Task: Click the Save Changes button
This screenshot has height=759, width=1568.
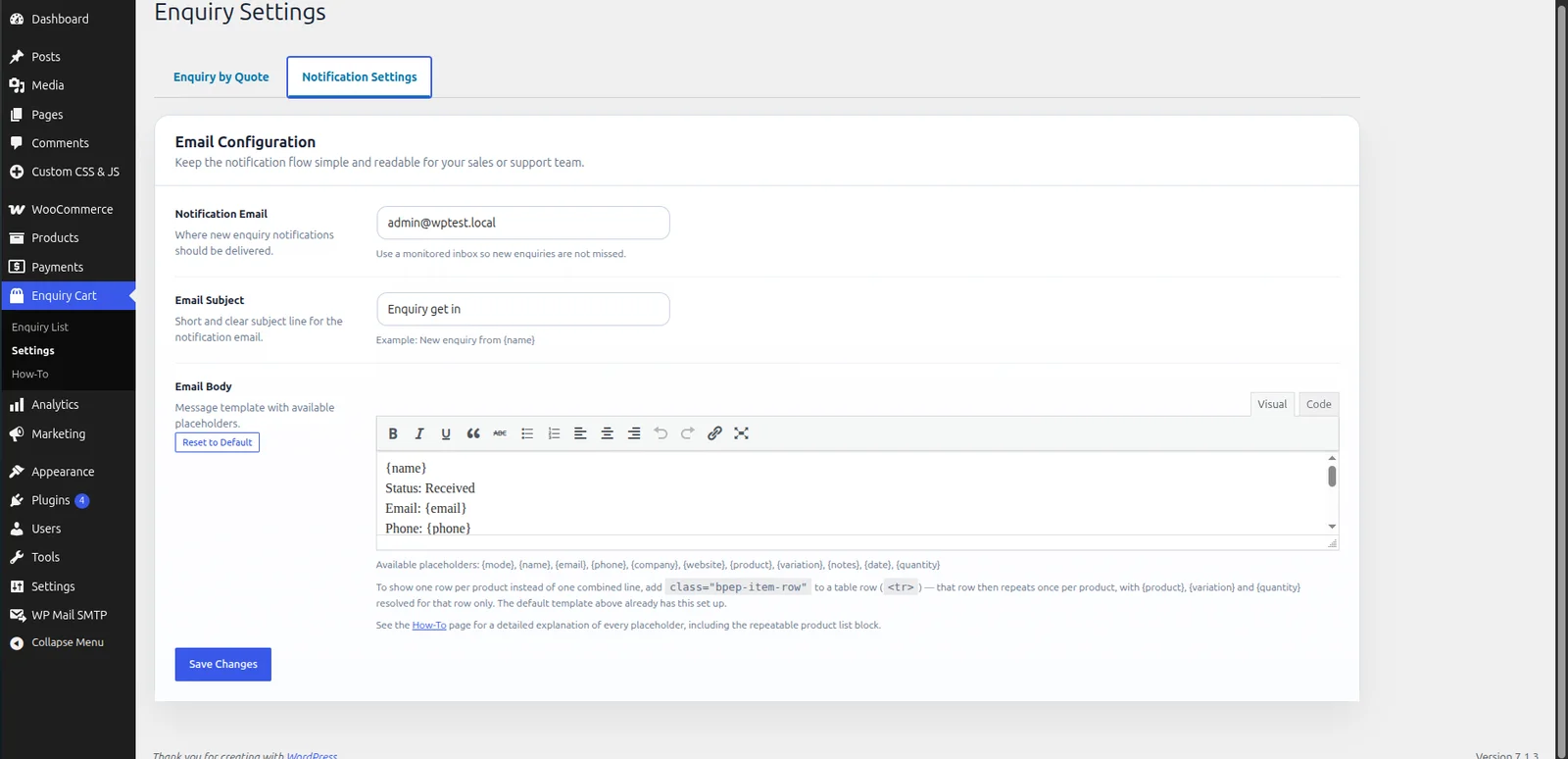Action: coord(223,664)
